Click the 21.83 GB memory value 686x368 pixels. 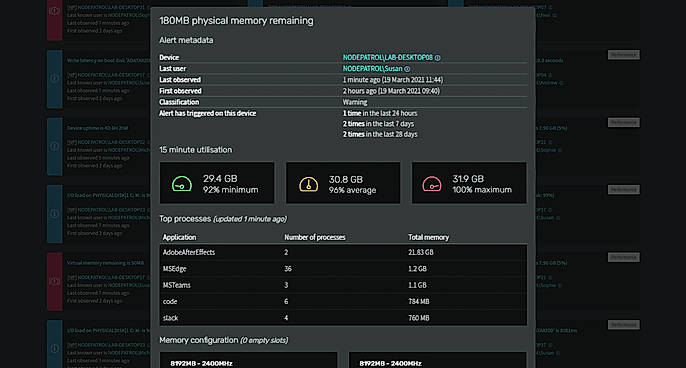click(x=421, y=252)
